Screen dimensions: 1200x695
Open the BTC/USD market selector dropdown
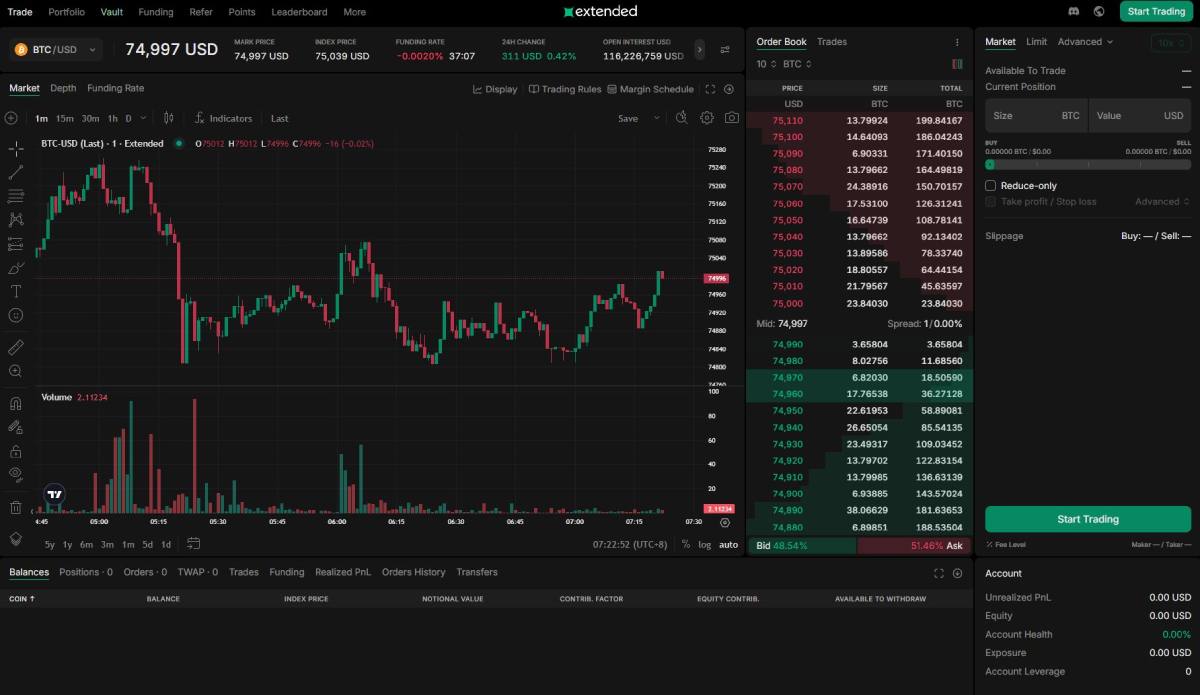[56, 49]
